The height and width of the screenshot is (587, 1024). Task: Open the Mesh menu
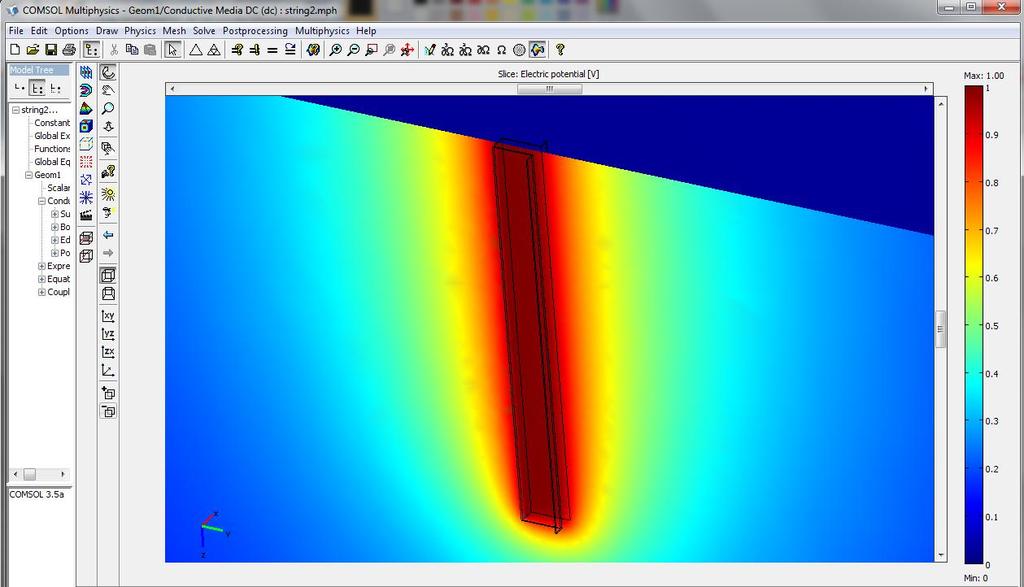point(174,31)
